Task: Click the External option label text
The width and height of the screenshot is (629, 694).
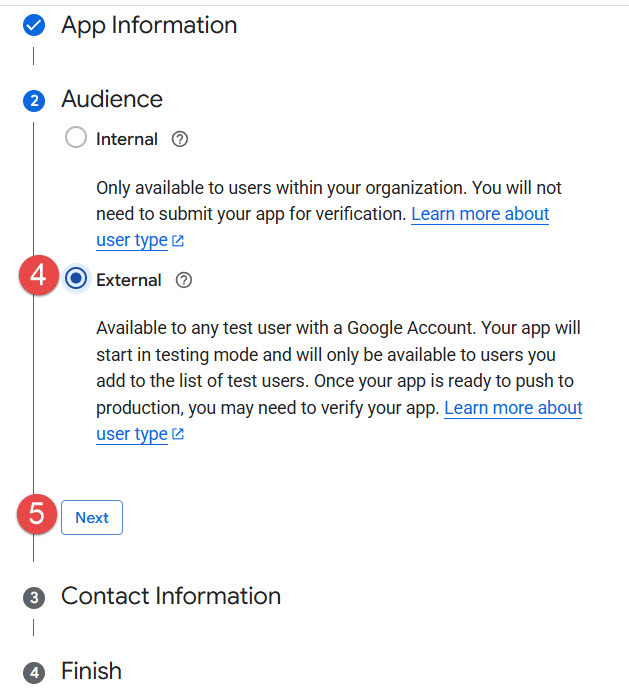Action: pos(129,280)
